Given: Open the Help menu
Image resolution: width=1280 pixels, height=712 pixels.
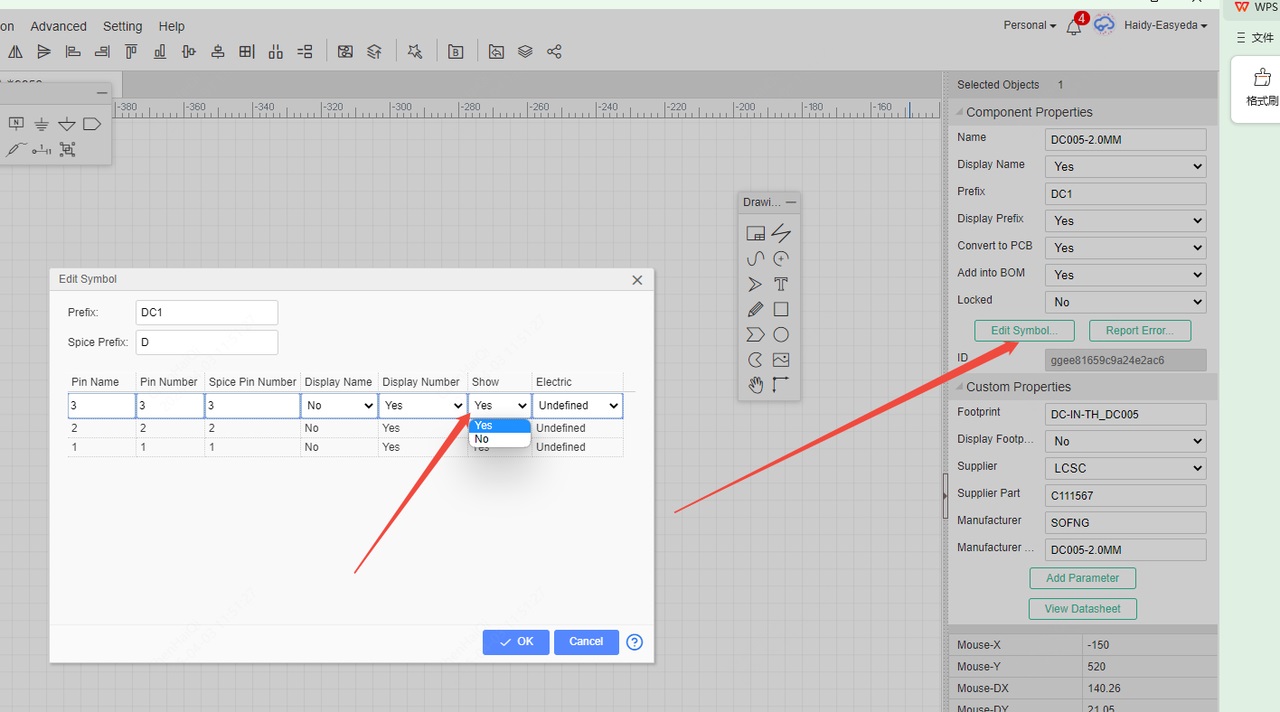Looking at the screenshot, I should tap(172, 26).
